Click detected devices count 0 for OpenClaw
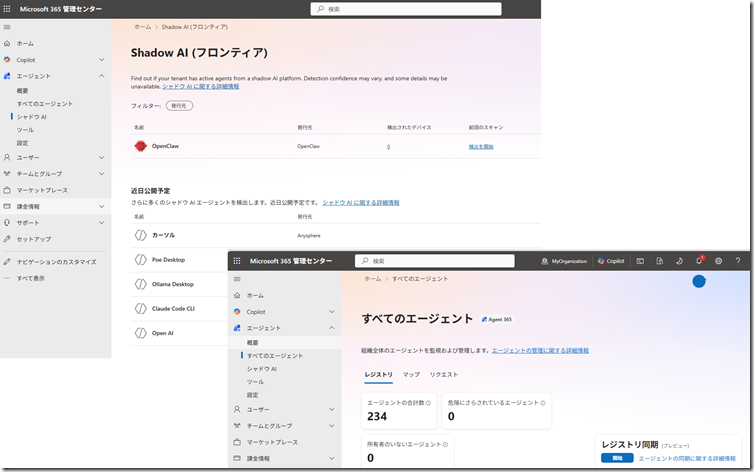Viewport: 754px width, 472px height. pos(389,147)
